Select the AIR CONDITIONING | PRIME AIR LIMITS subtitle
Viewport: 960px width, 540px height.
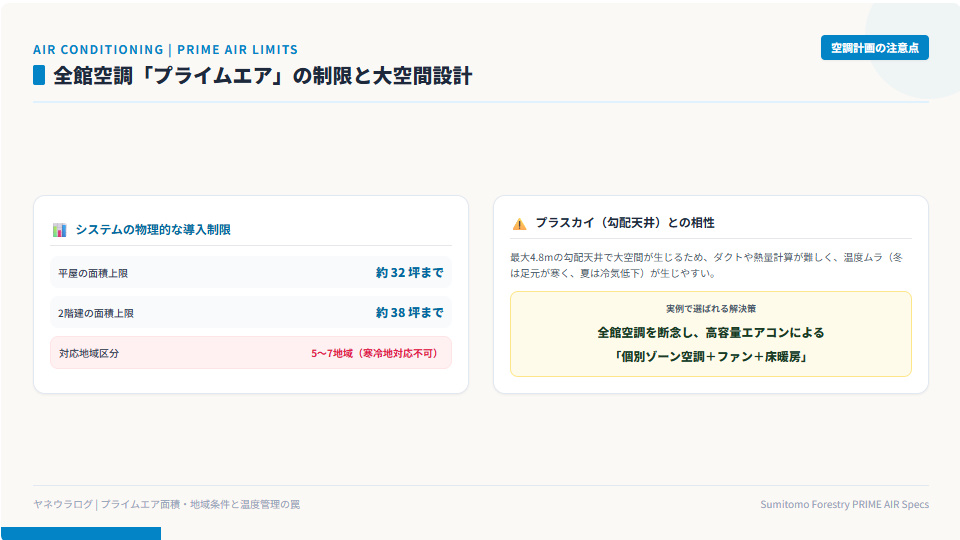(165, 50)
